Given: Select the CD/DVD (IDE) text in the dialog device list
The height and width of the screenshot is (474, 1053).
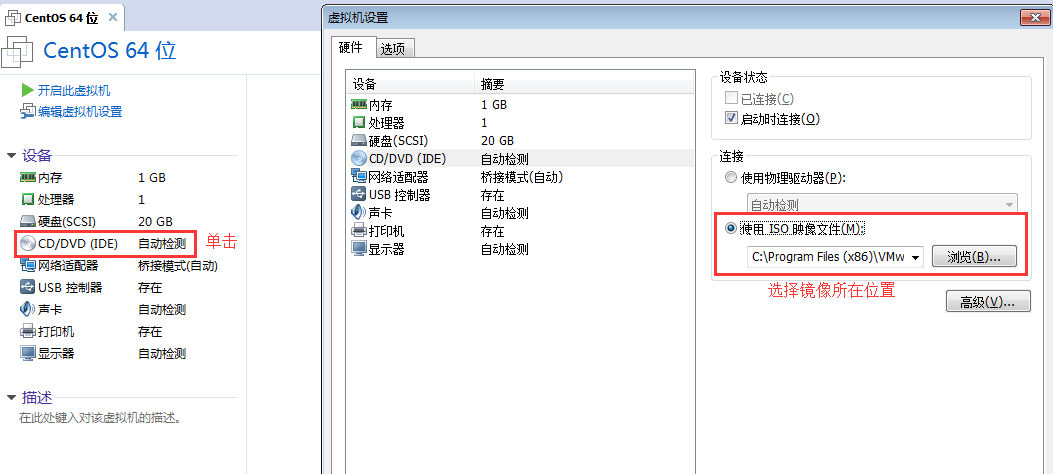Looking at the screenshot, I should [408, 159].
